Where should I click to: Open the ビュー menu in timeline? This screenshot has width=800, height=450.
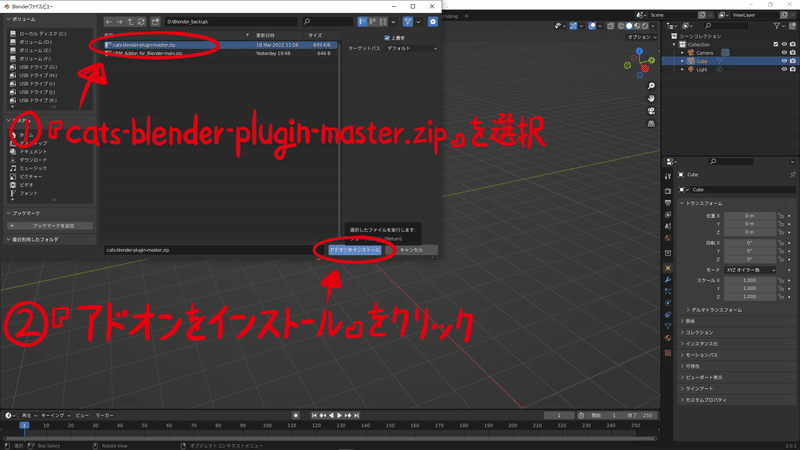point(82,415)
